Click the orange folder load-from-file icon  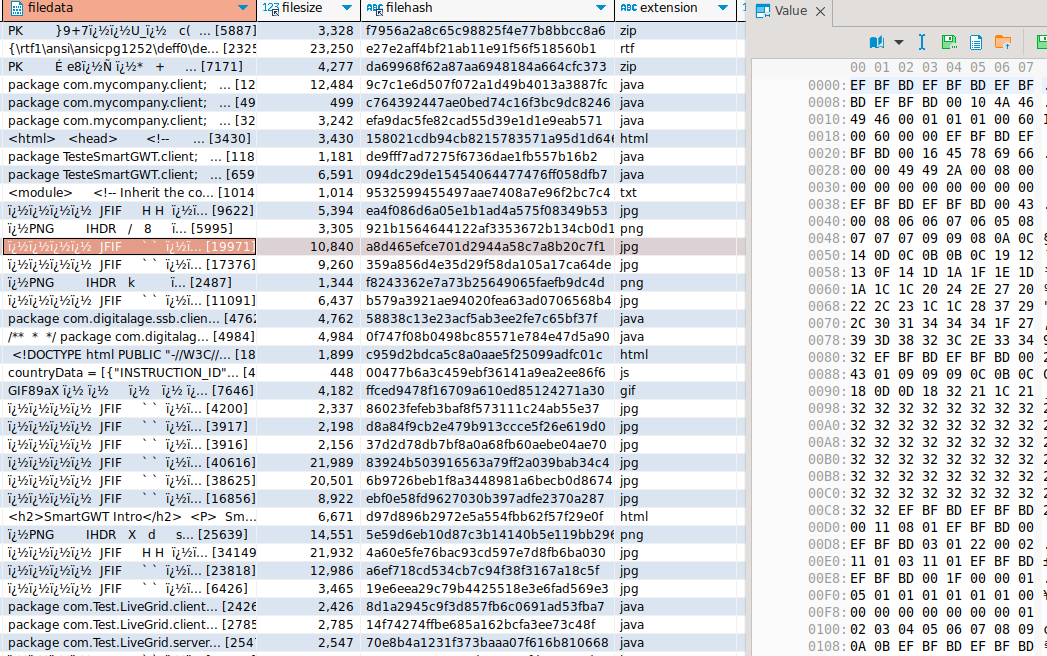[x=1002, y=42]
